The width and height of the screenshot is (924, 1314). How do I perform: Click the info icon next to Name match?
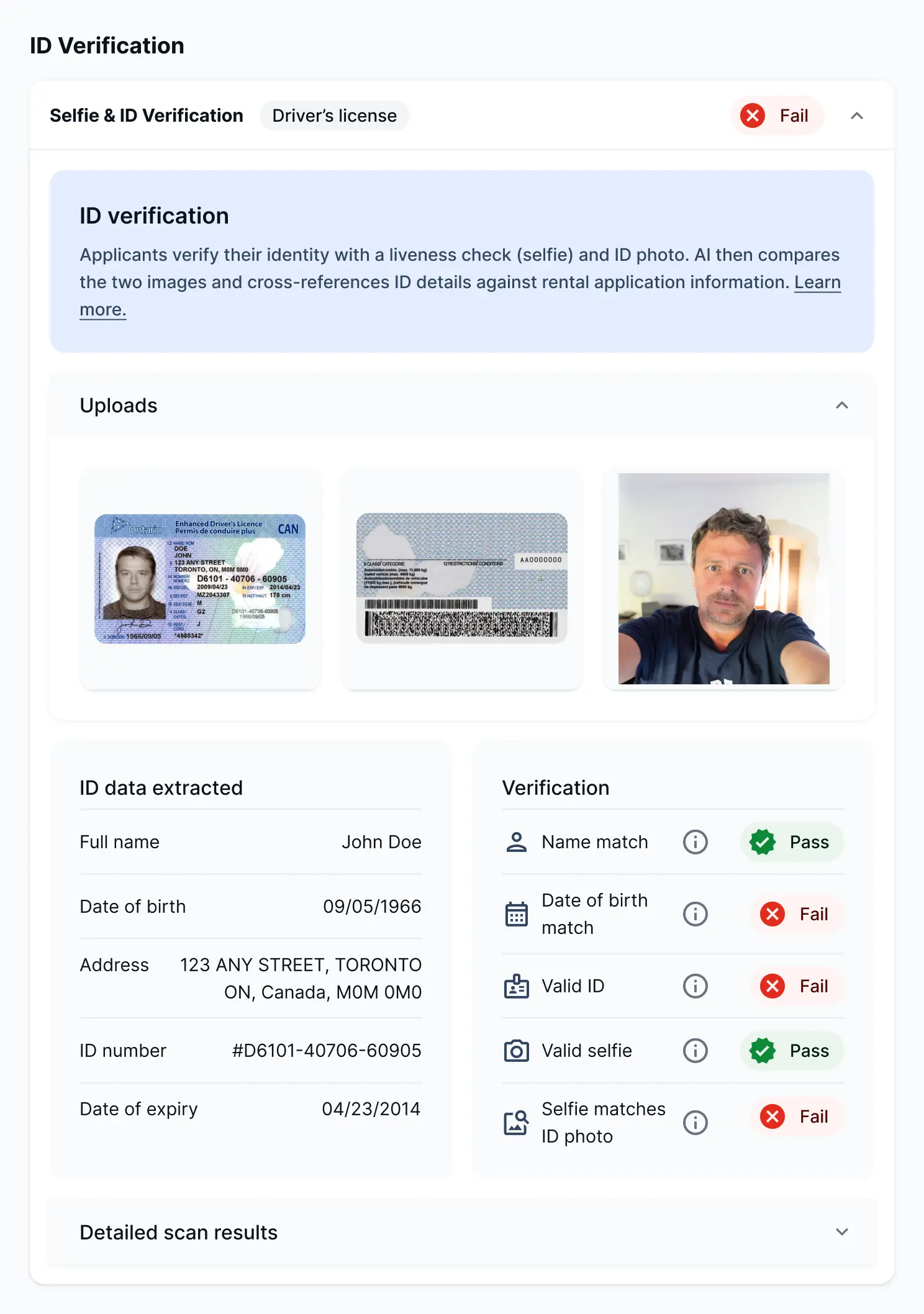coord(695,842)
